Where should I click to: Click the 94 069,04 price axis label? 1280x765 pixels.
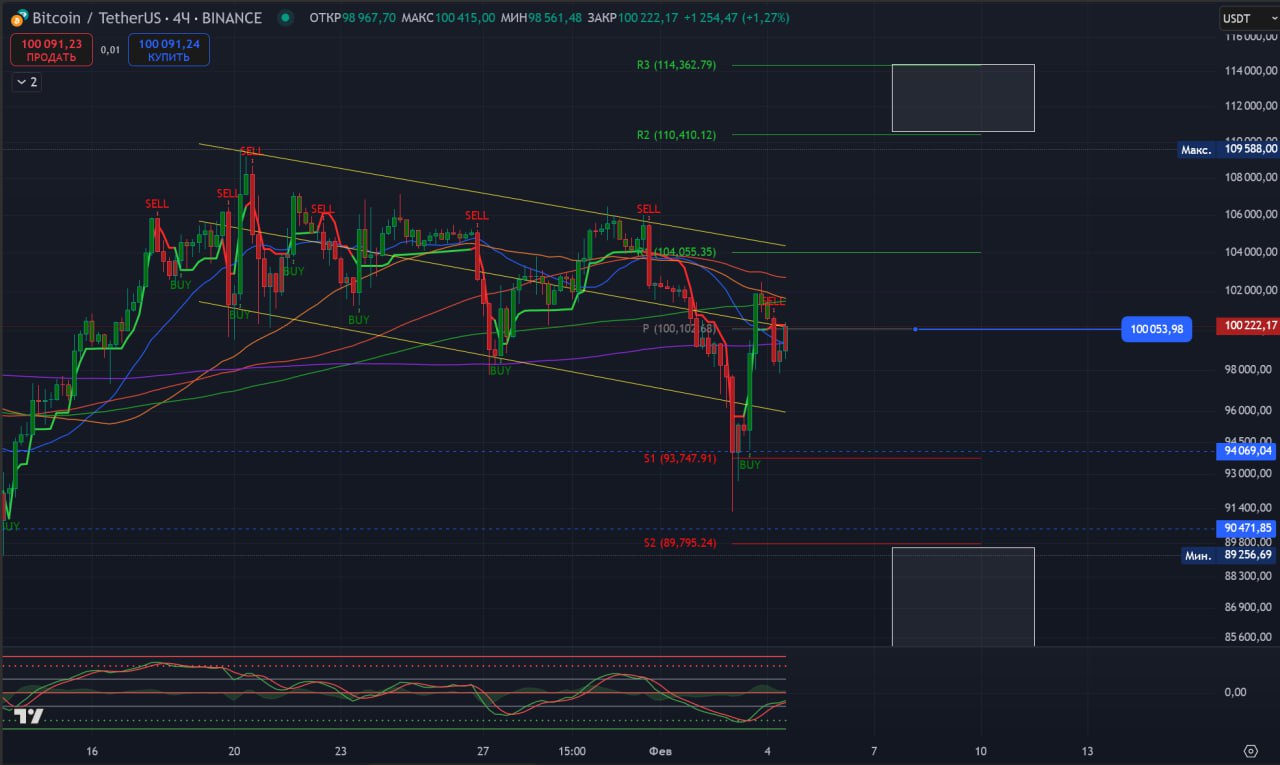(x=1247, y=451)
